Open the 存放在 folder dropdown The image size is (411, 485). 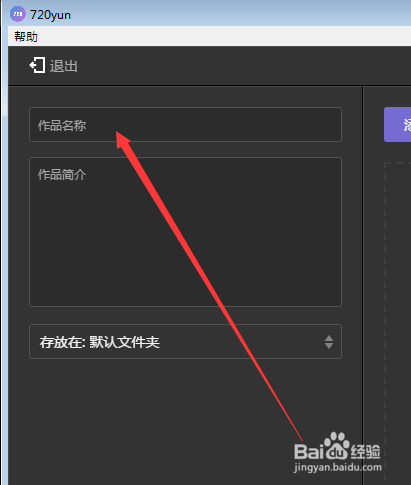click(x=185, y=342)
